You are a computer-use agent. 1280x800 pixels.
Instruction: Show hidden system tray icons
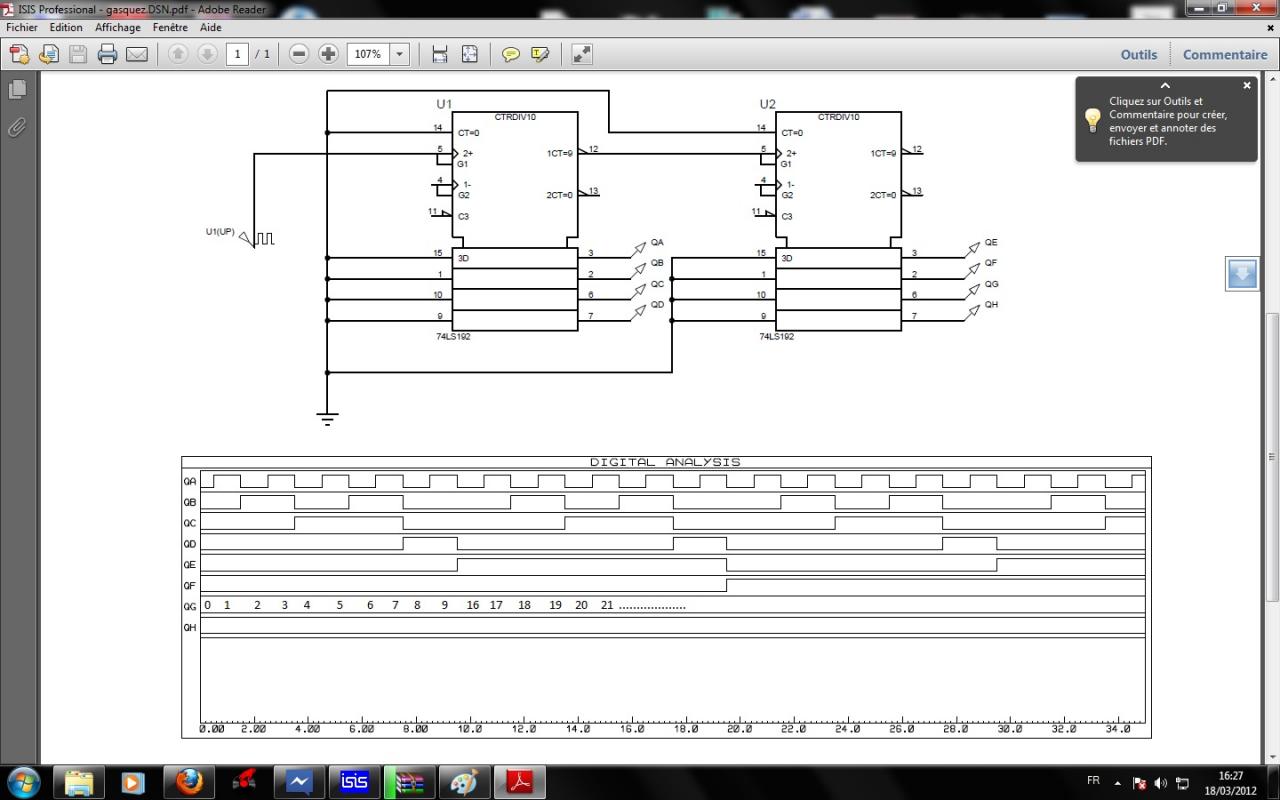[1118, 783]
